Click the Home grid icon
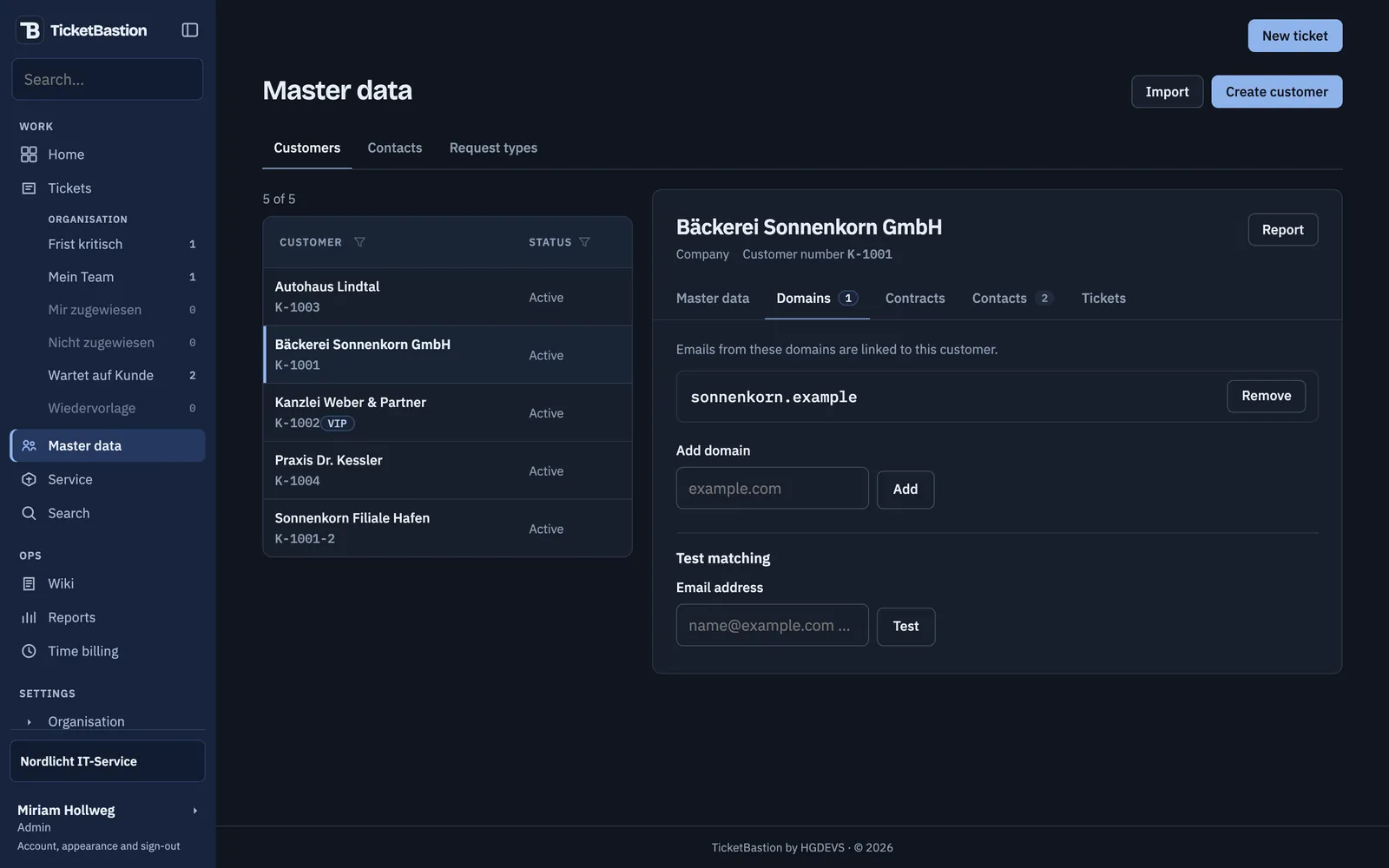 [x=29, y=155]
